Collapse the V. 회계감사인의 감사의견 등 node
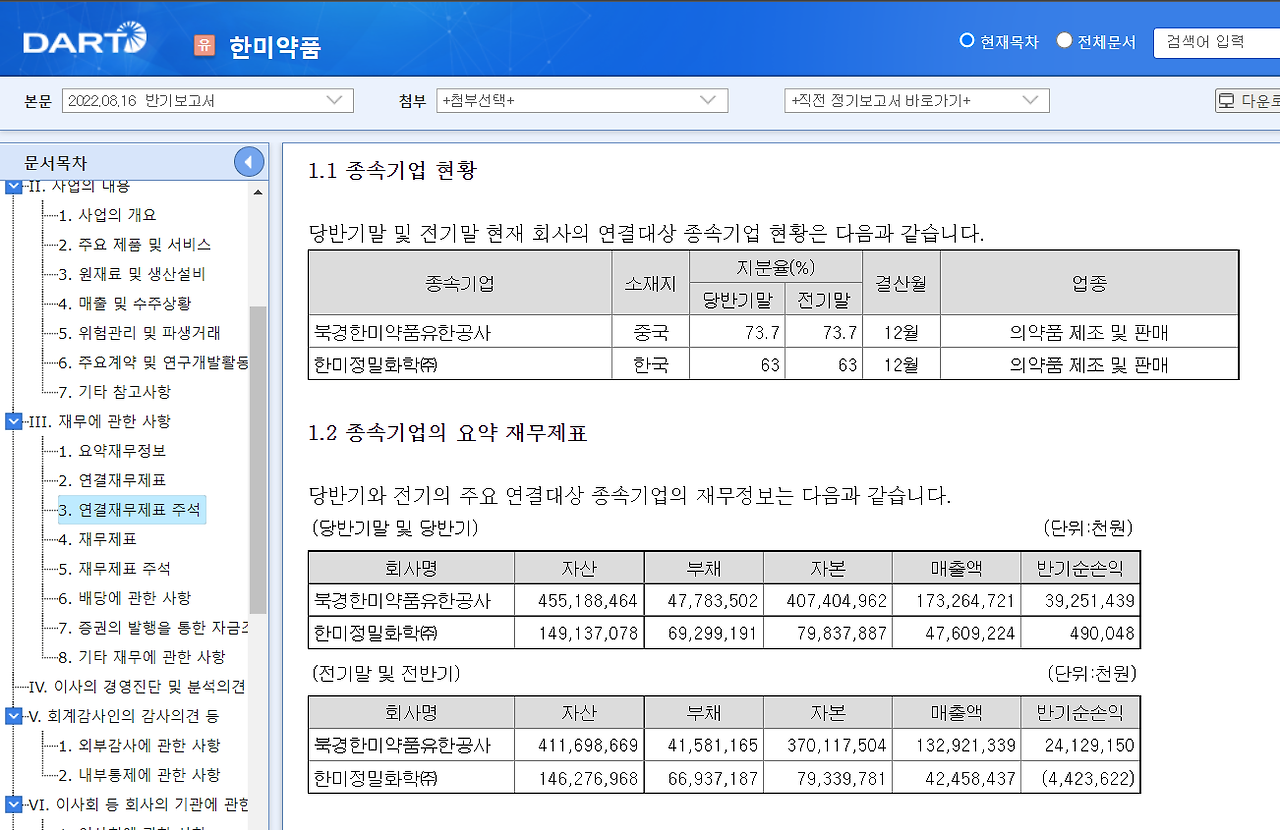 point(14,716)
